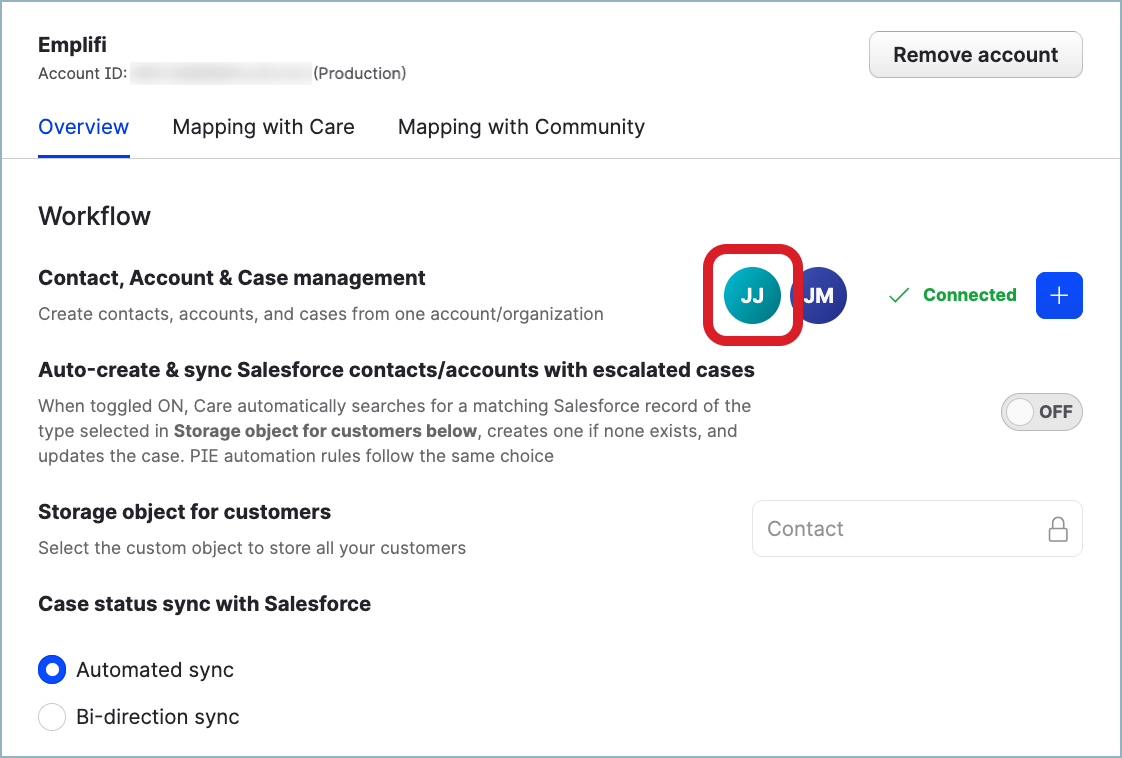Switch to Mapping with Community tab

521,127
